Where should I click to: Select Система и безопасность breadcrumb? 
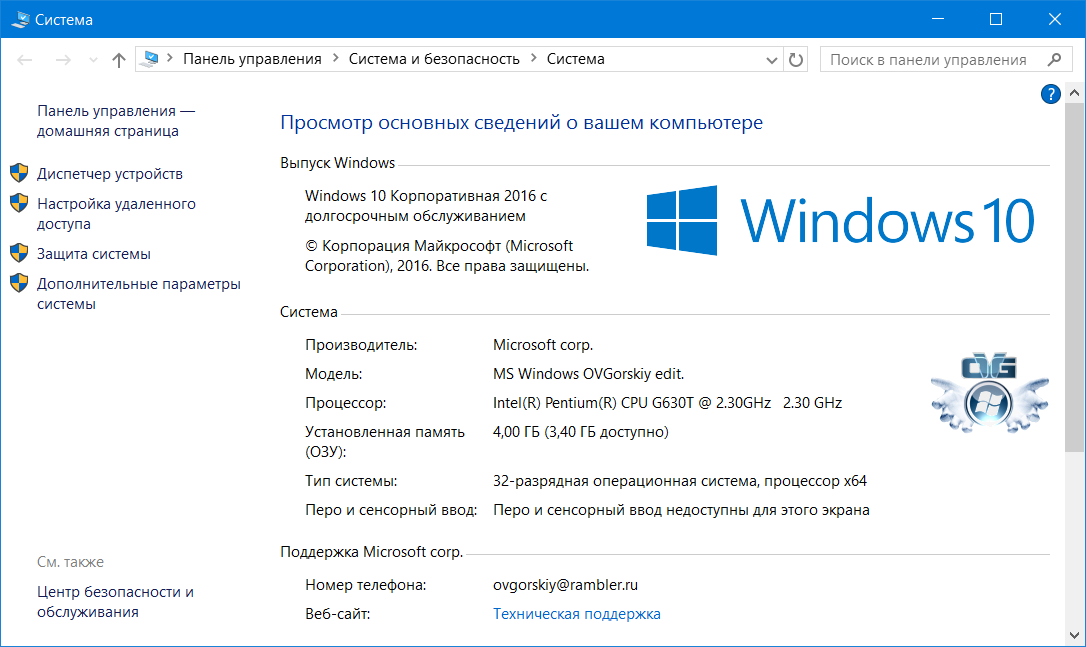tap(434, 59)
